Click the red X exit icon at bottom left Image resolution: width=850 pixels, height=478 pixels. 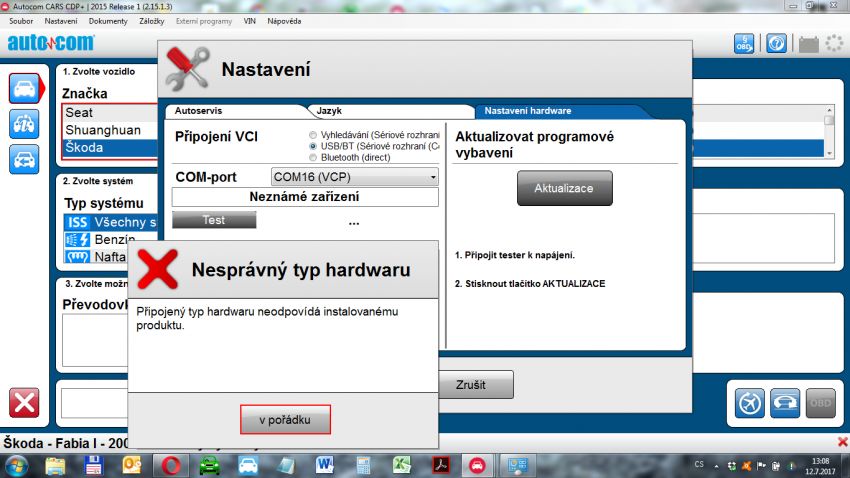pos(24,403)
